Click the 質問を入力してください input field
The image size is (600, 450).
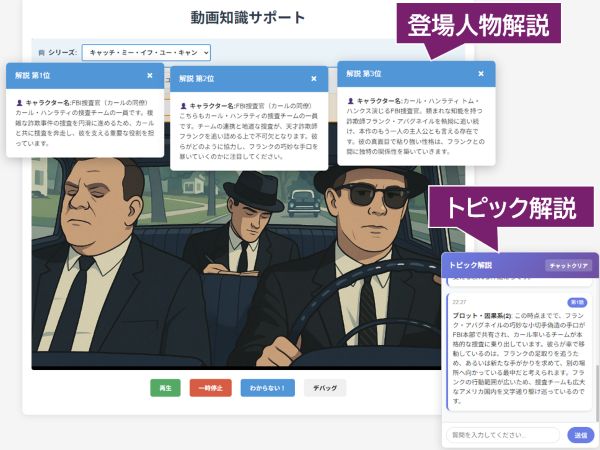pos(503,435)
